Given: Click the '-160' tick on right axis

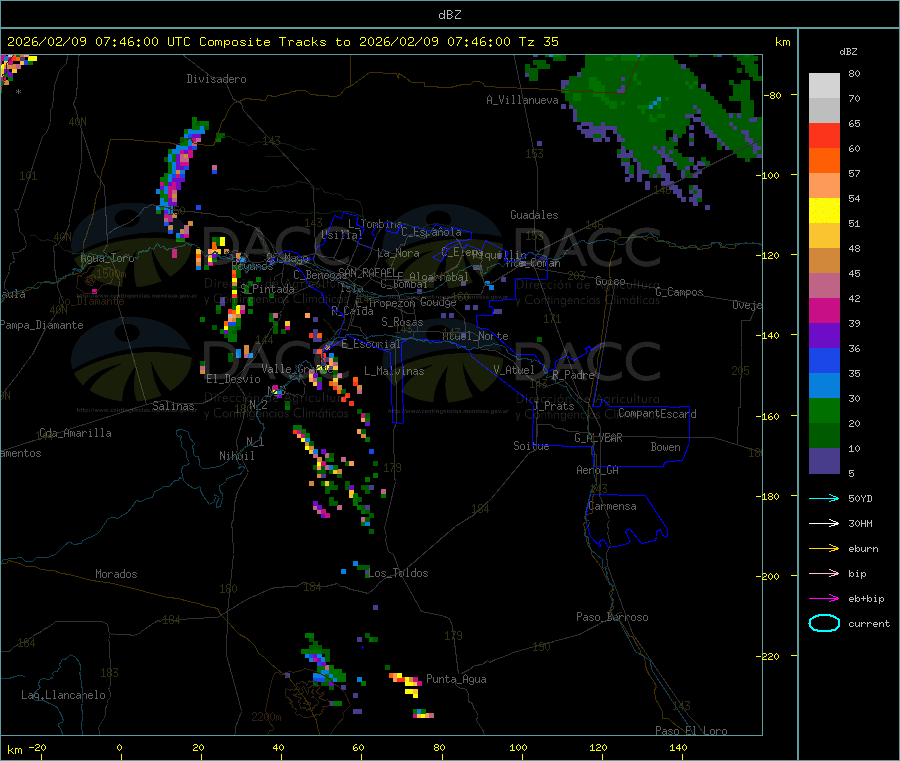Looking at the screenshot, I should 770,416.
